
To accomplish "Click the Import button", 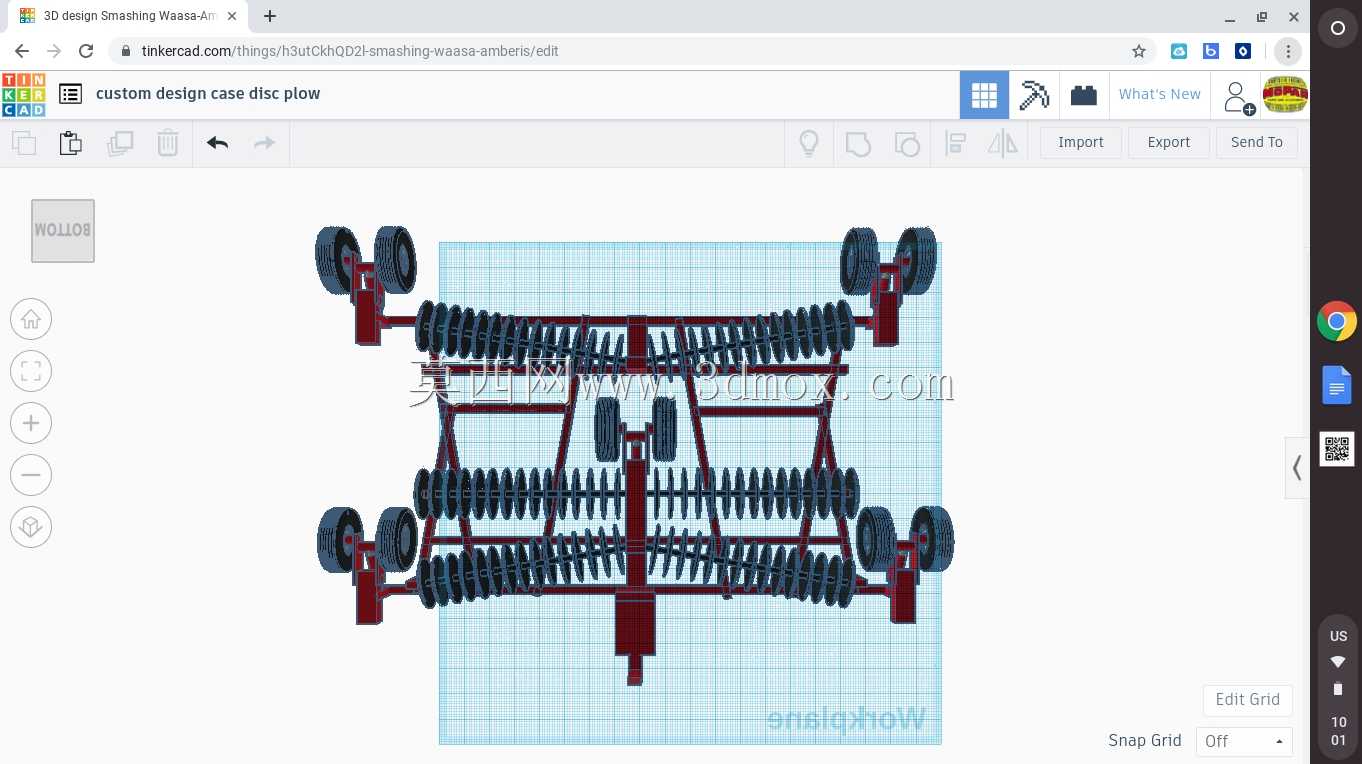I will [x=1081, y=142].
